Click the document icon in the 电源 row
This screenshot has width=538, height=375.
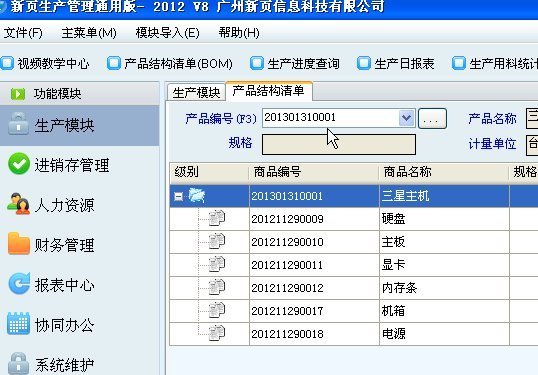point(217,333)
